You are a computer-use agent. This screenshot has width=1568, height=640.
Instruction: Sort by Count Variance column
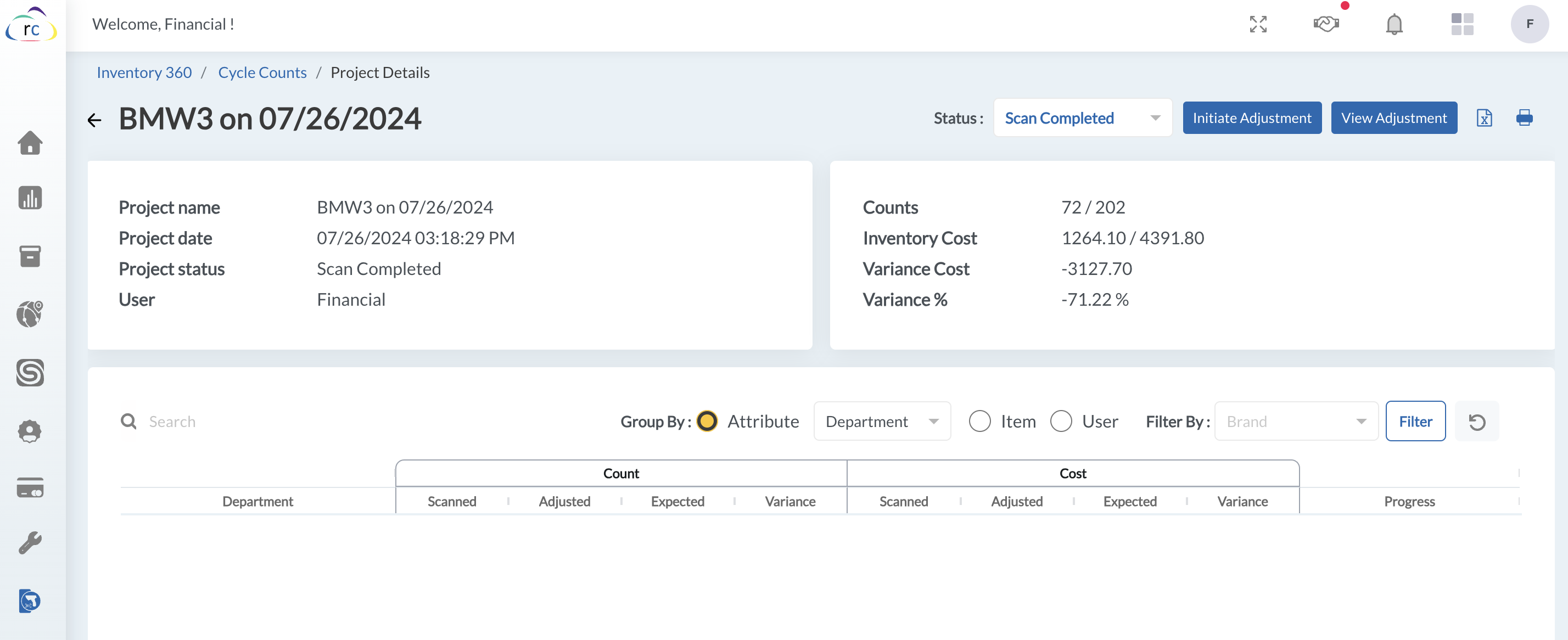790,502
